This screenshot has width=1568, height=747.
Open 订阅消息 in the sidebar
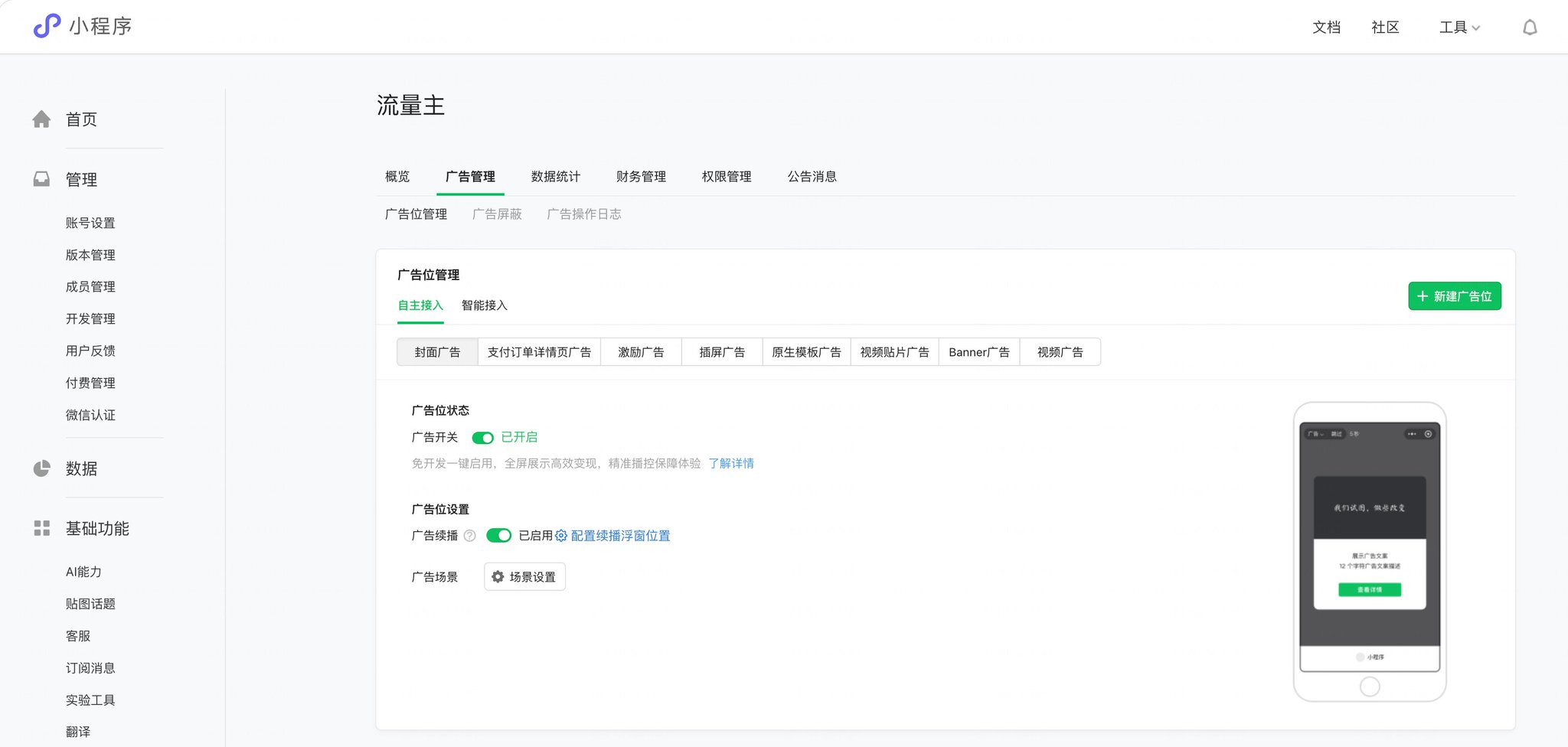pos(90,668)
